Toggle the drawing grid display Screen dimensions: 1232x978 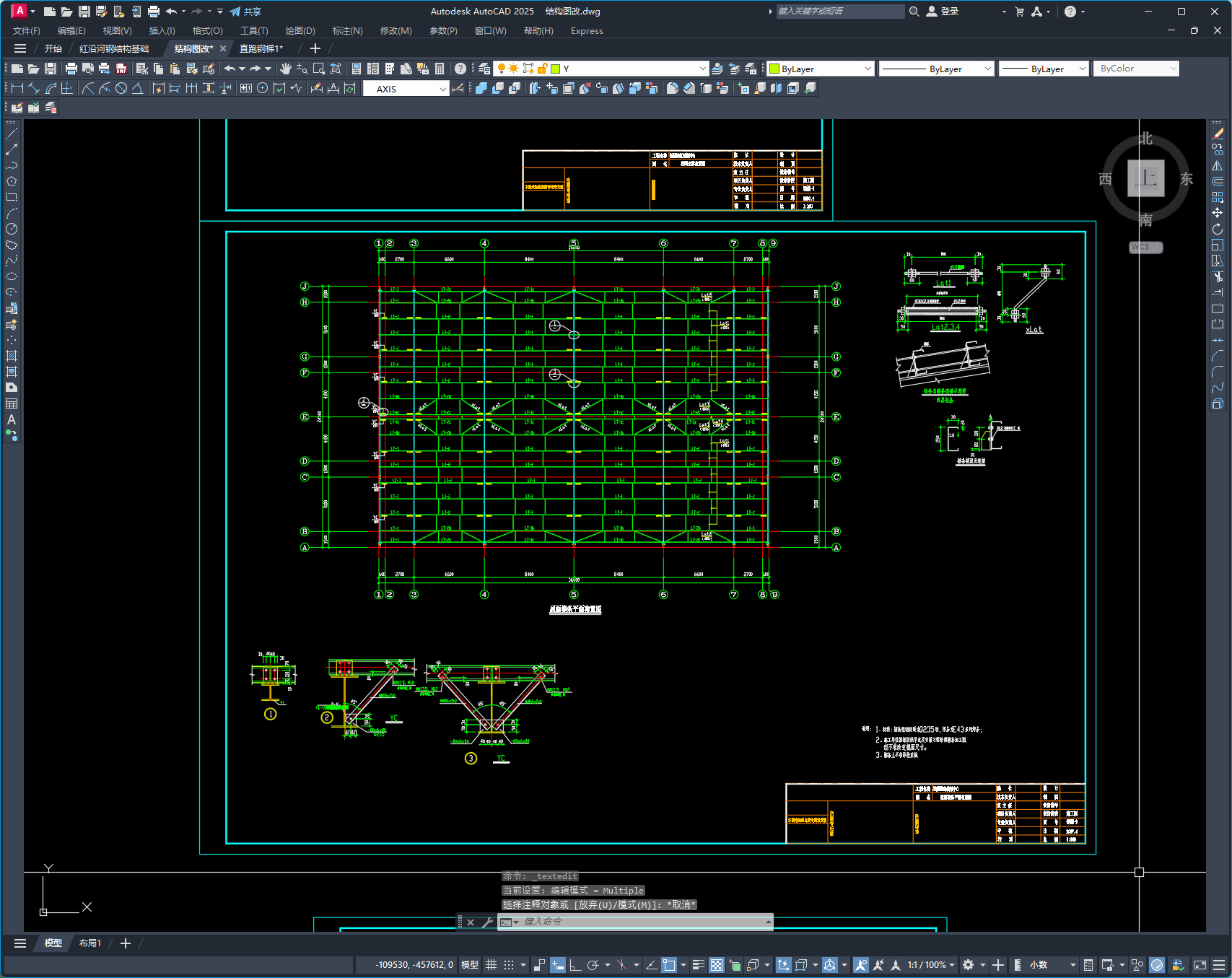[491, 965]
